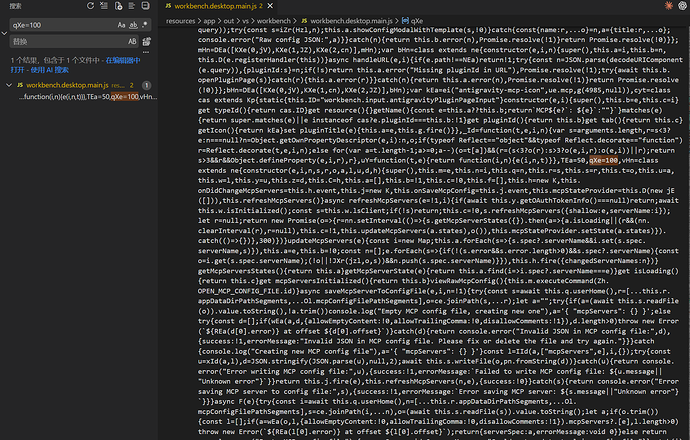Click highlighted qXe=100 in editor code
The height and width of the screenshot is (440, 690).
pyautogui.click(x=603, y=161)
